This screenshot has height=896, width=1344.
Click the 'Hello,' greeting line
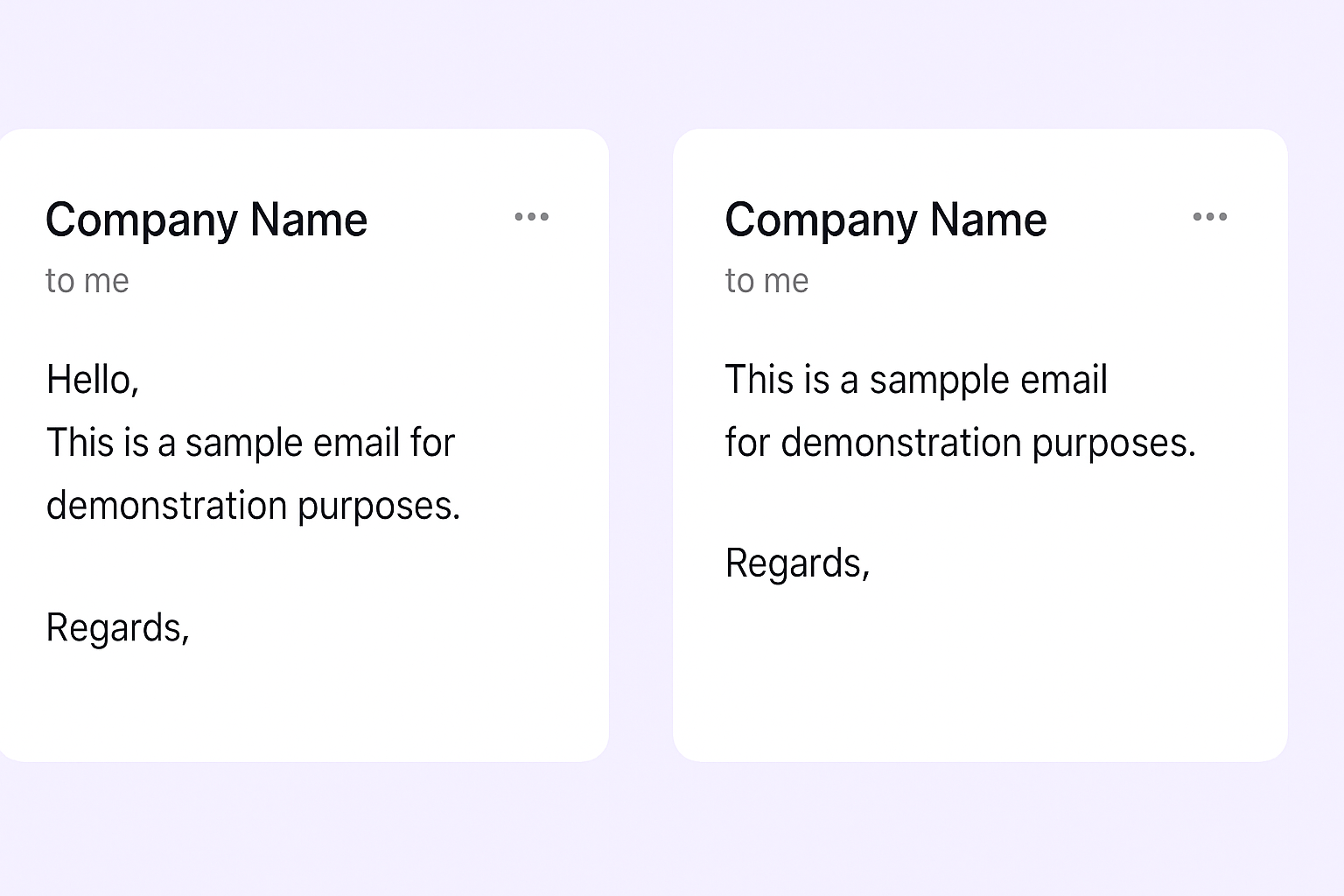pos(93,380)
